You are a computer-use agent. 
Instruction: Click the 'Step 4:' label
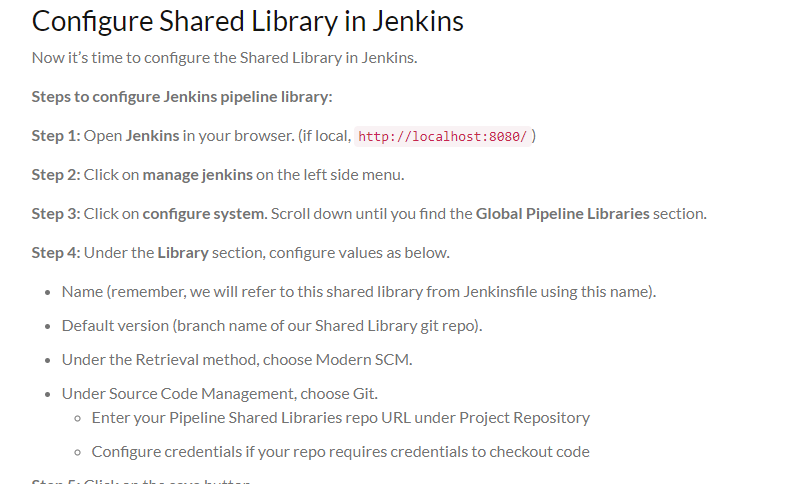click(56, 252)
